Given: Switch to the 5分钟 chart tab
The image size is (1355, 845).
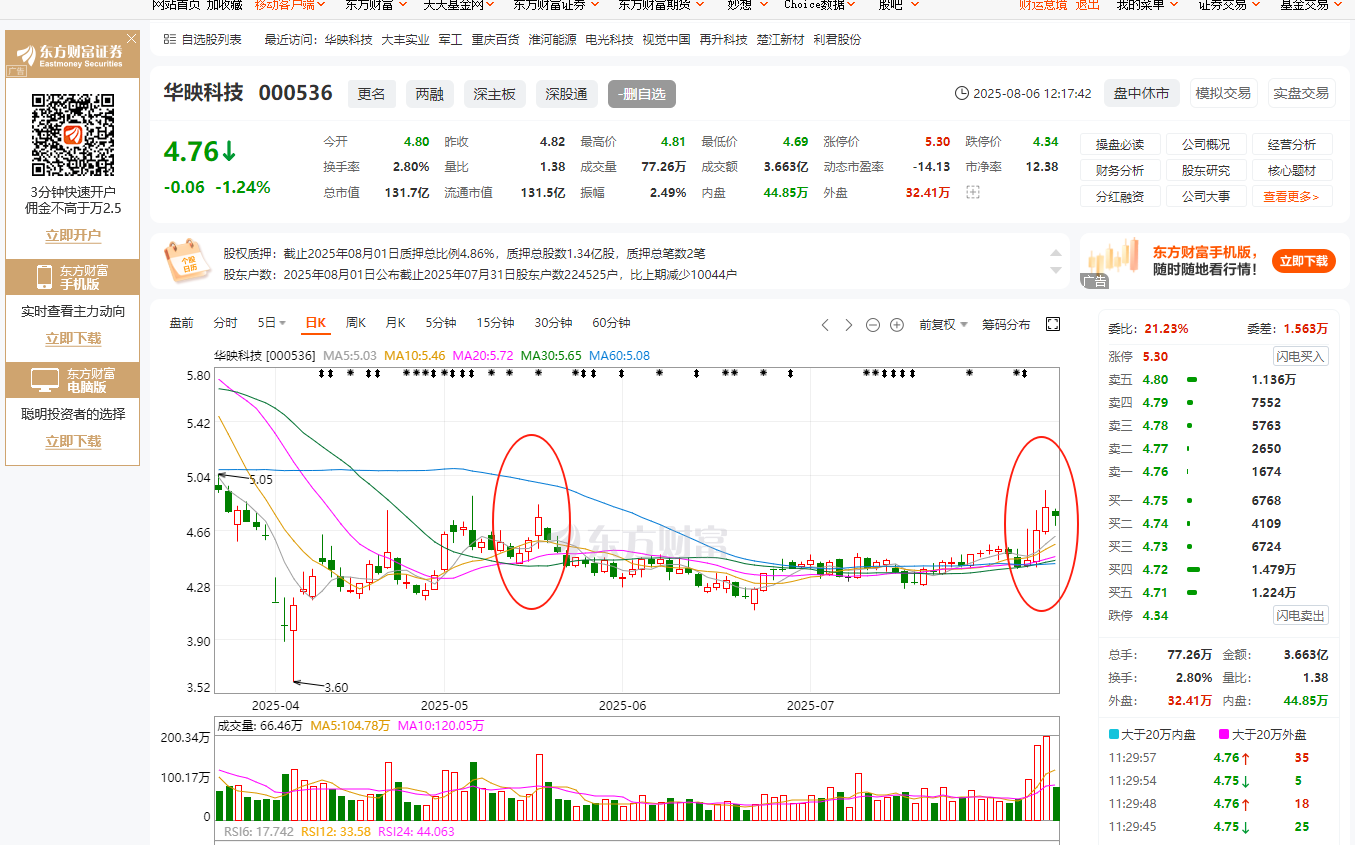Looking at the screenshot, I should [441, 323].
